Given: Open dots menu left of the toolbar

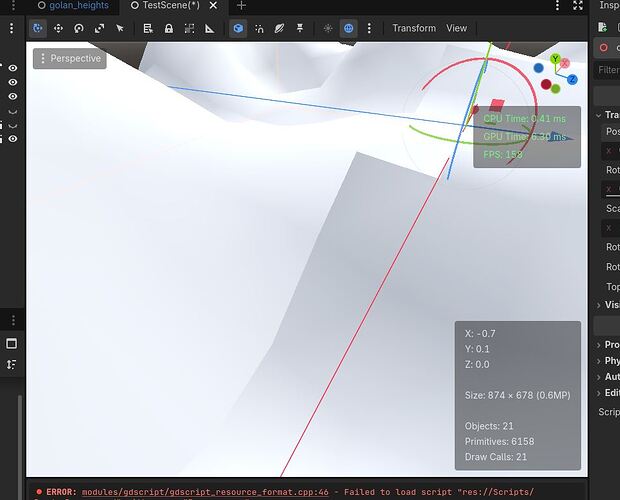Looking at the screenshot, I should pyautogui.click(x=11, y=28).
